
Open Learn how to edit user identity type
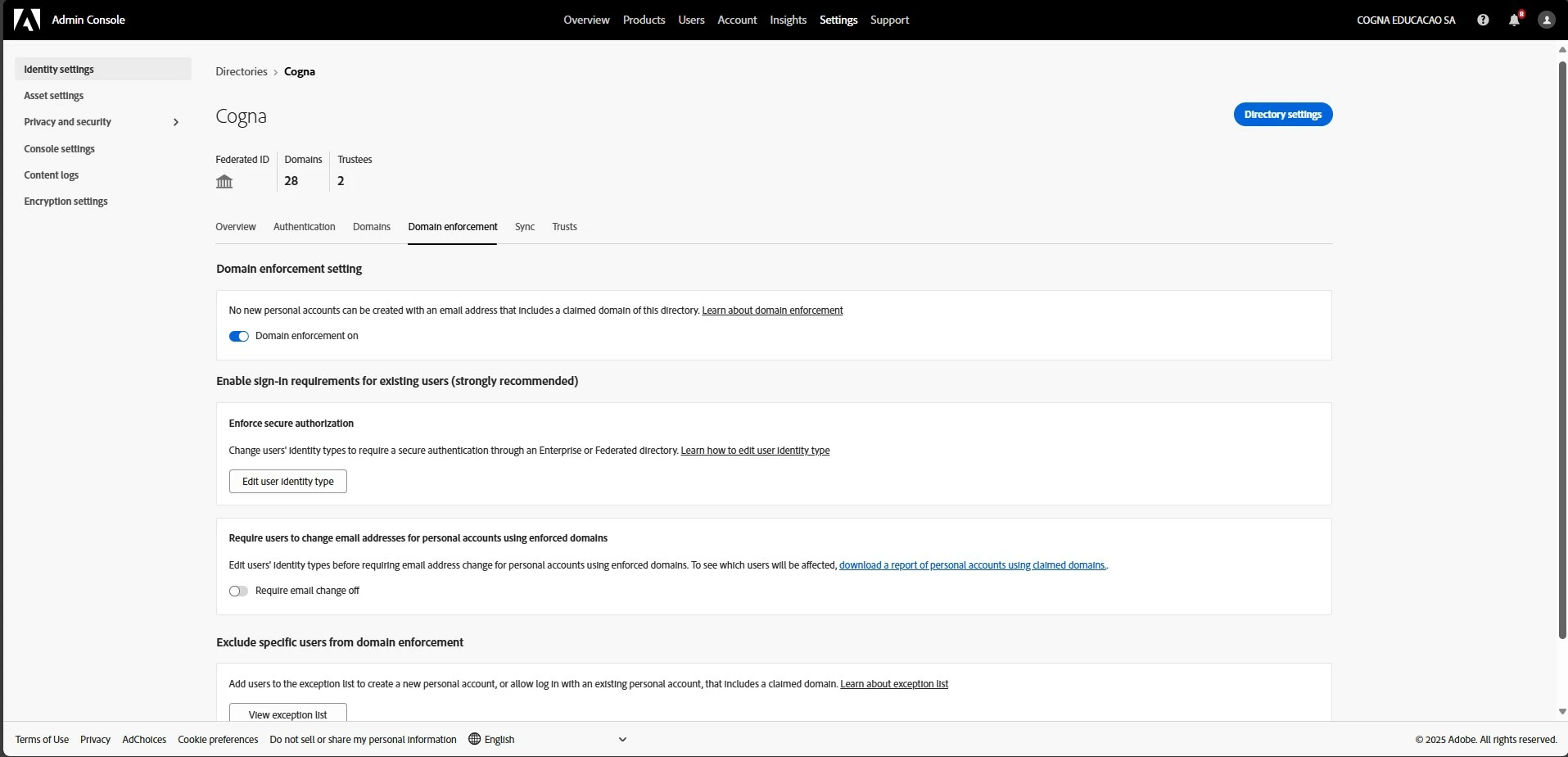click(x=755, y=451)
